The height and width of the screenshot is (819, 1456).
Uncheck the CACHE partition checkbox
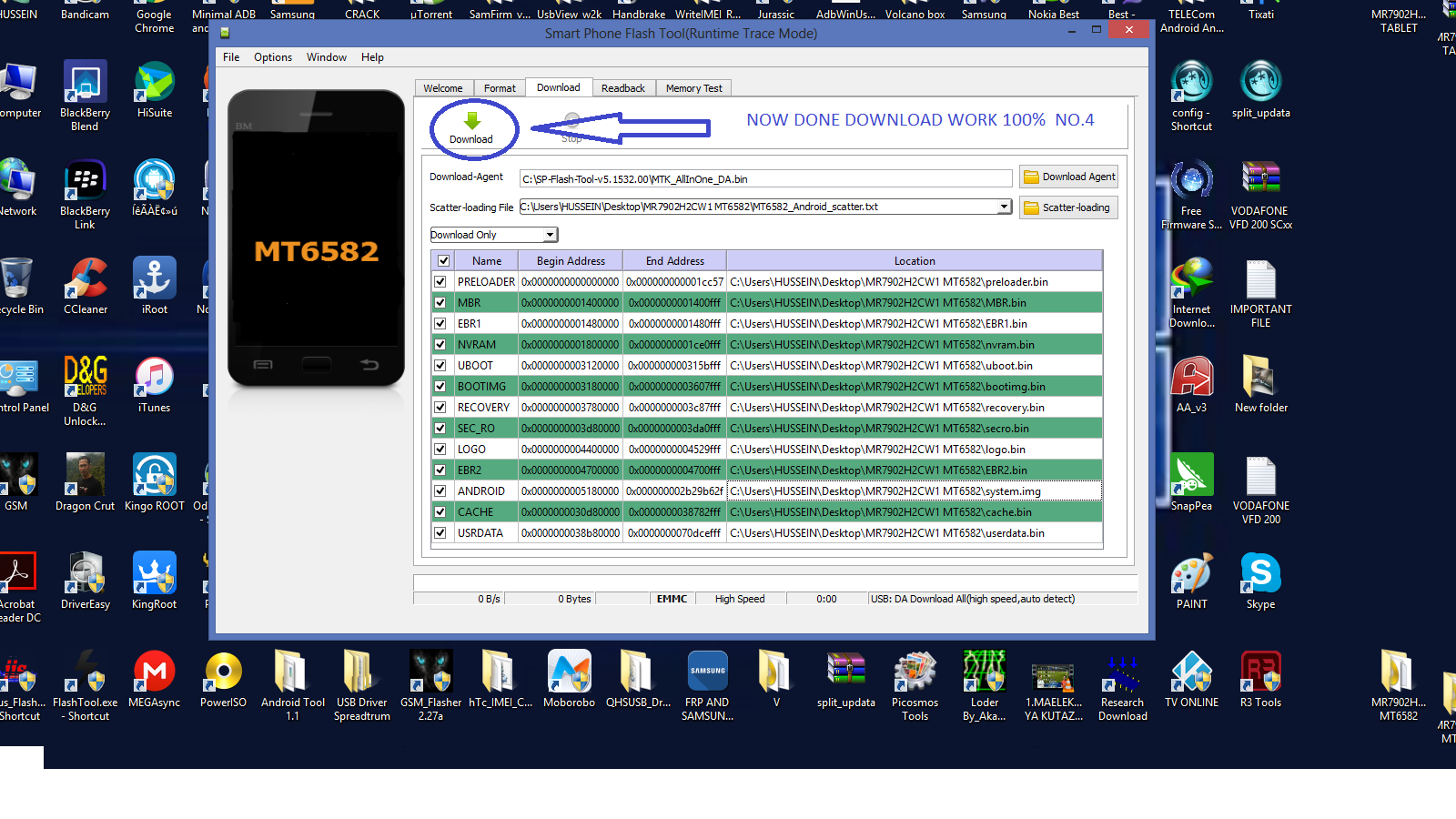coord(440,512)
